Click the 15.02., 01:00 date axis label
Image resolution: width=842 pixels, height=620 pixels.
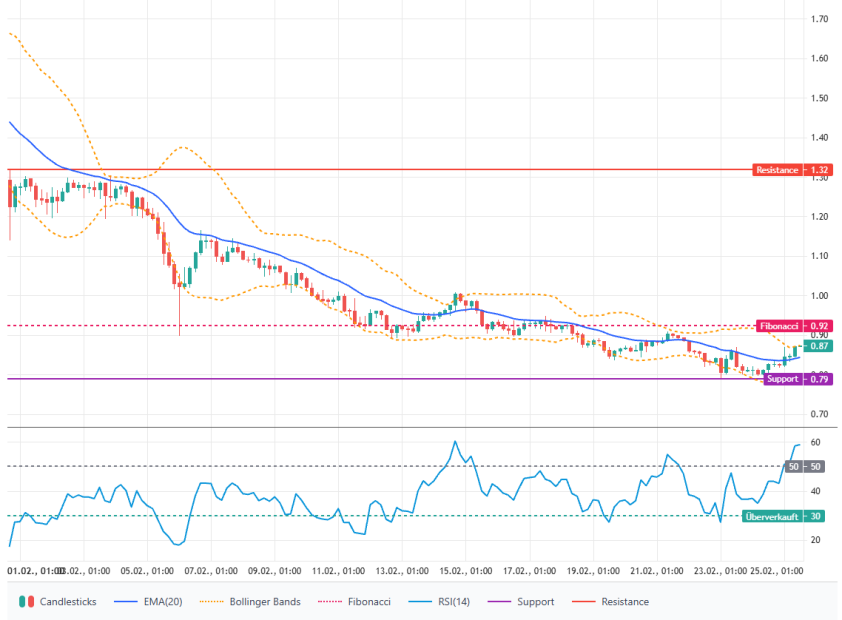coord(468,571)
